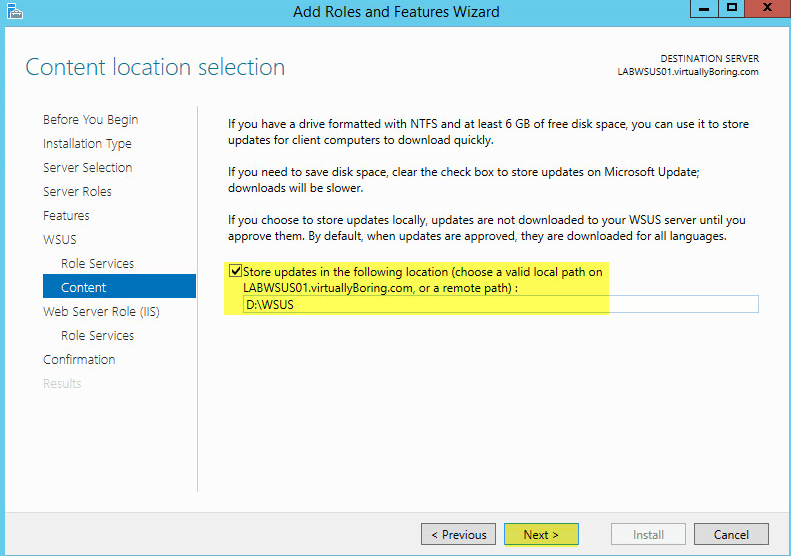This screenshot has width=791, height=556.
Task: Select Role Services under WSUS
Action: tap(97, 263)
